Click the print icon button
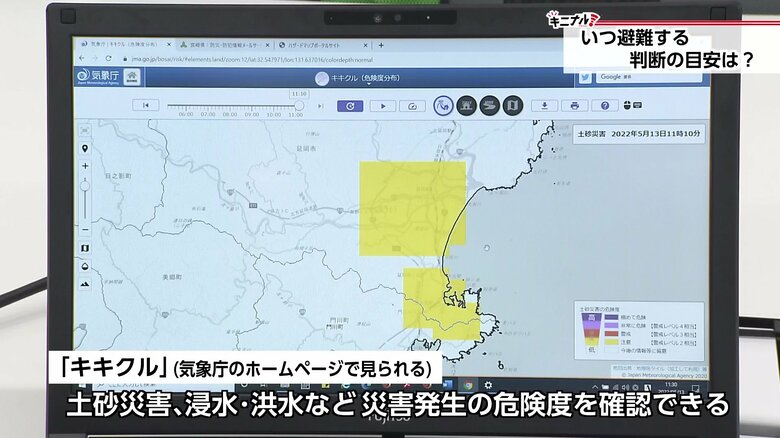The height and width of the screenshot is (438, 780). pos(575,106)
